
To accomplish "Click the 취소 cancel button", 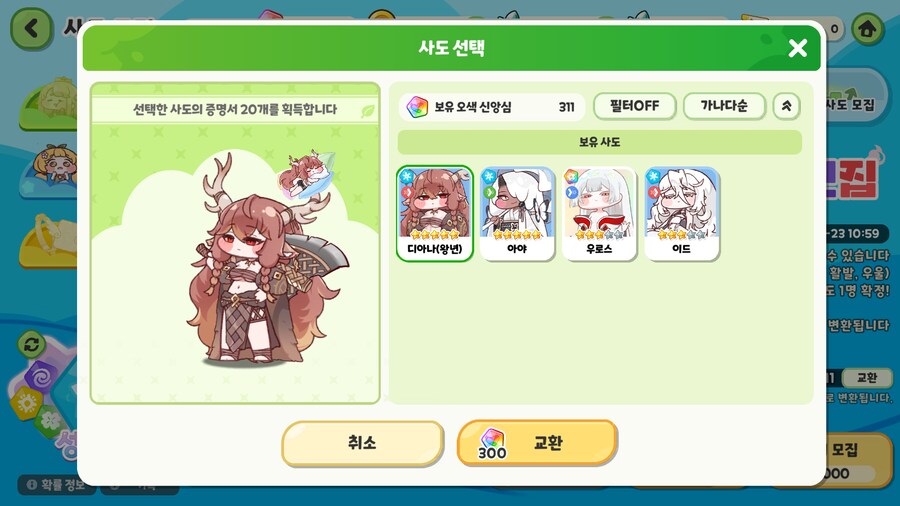I will click(x=363, y=443).
